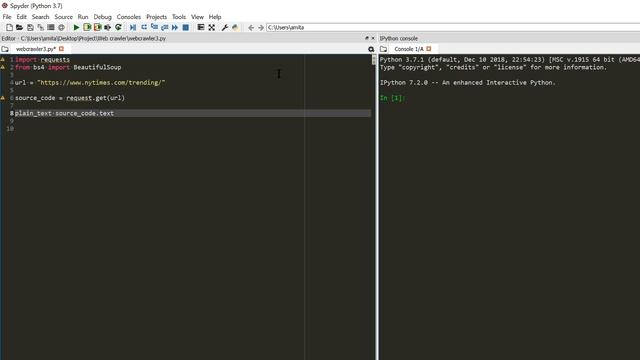This screenshot has height=360, width=640.
Task: Start debugging the file
Action: 133,27
